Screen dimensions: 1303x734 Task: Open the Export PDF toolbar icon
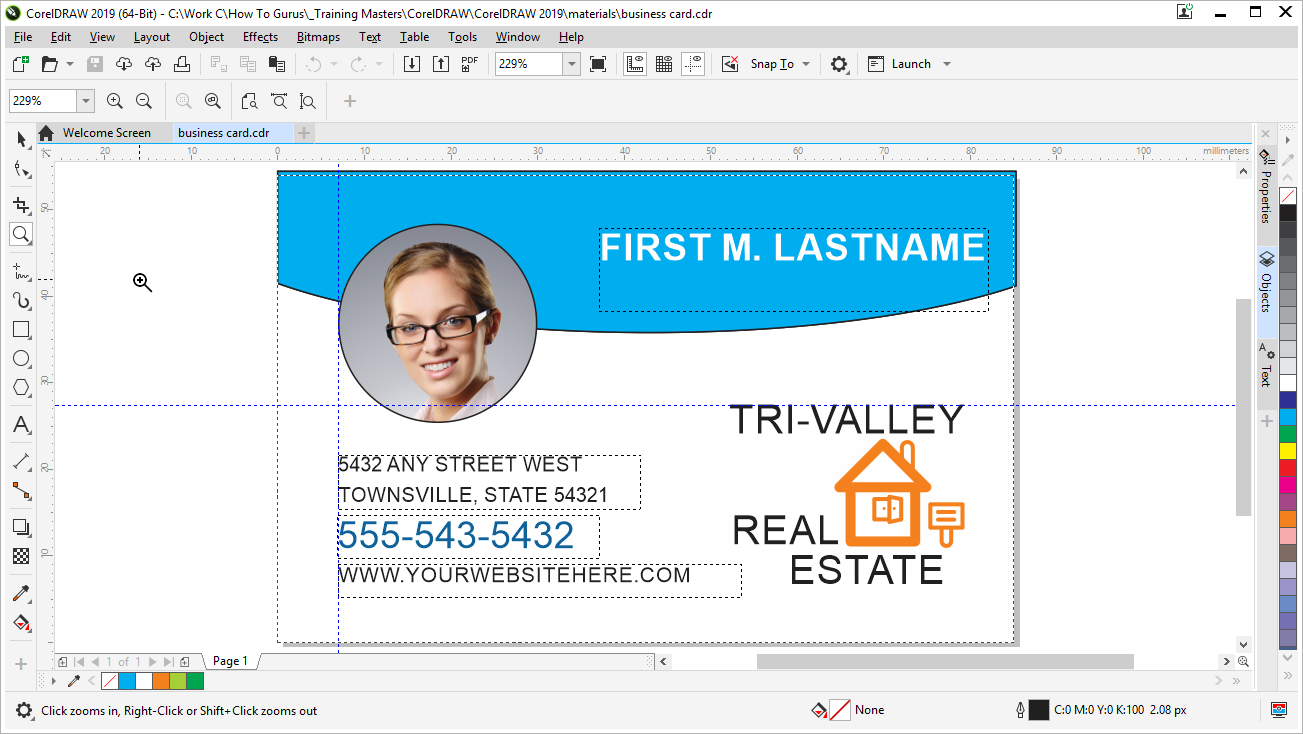pyautogui.click(x=468, y=63)
